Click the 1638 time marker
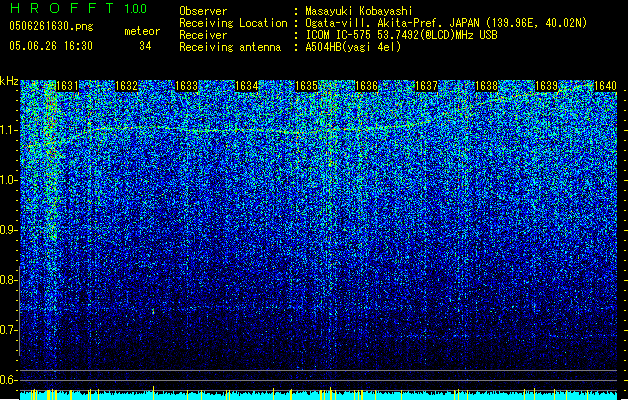The image size is (629, 400). [x=486, y=86]
